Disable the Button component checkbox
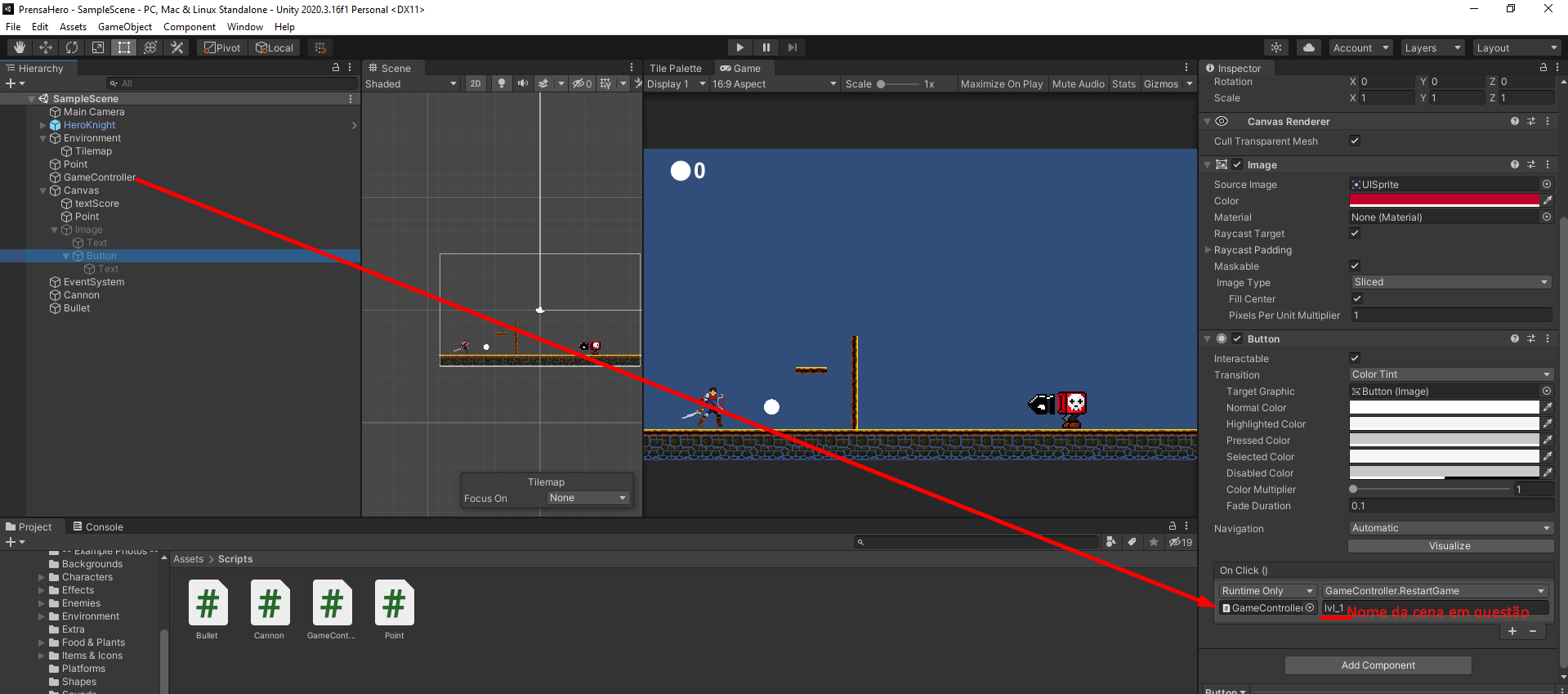1568x694 pixels. (1237, 338)
